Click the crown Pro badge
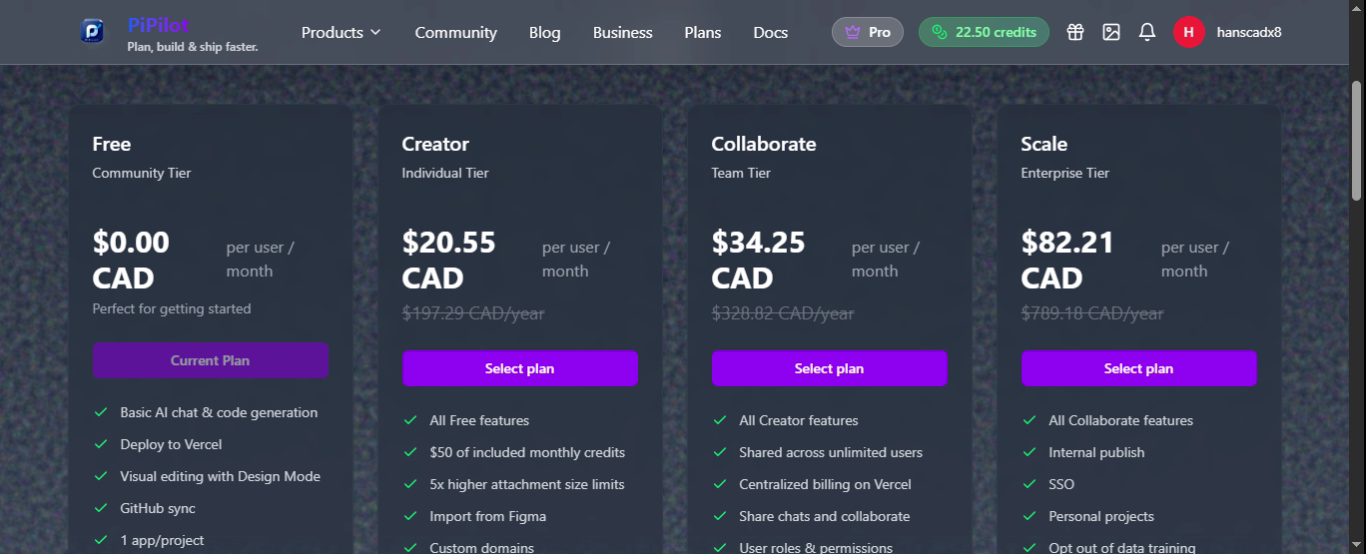Image resolution: width=1366 pixels, height=554 pixels. [867, 32]
